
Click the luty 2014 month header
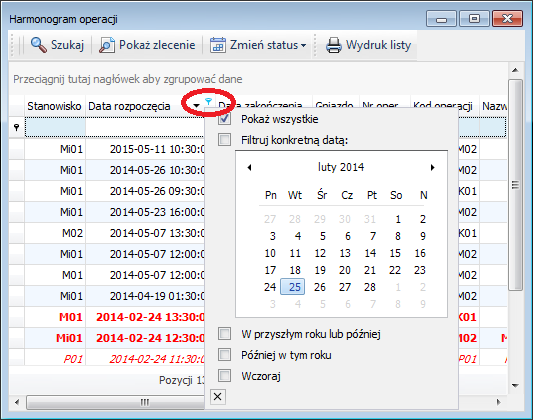(341, 167)
